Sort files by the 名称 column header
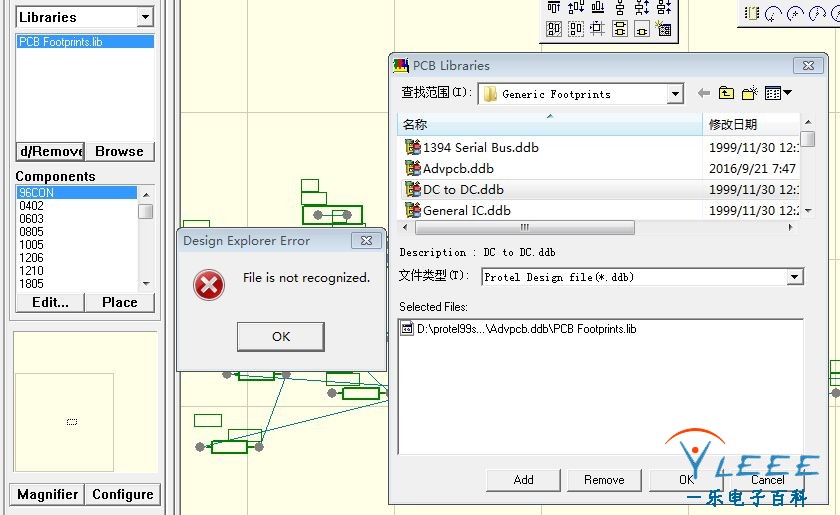This screenshot has width=840, height=515. pyautogui.click(x=550, y=124)
